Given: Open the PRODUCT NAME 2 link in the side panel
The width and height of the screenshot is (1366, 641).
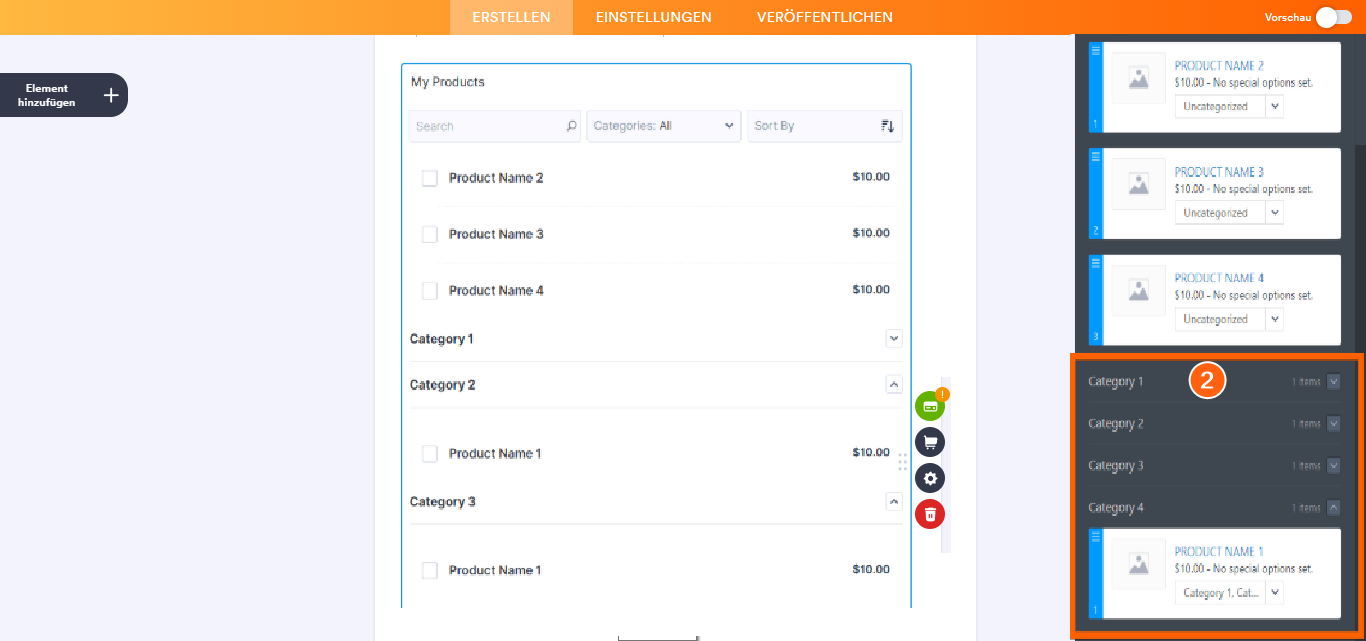Looking at the screenshot, I should click(1219, 66).
